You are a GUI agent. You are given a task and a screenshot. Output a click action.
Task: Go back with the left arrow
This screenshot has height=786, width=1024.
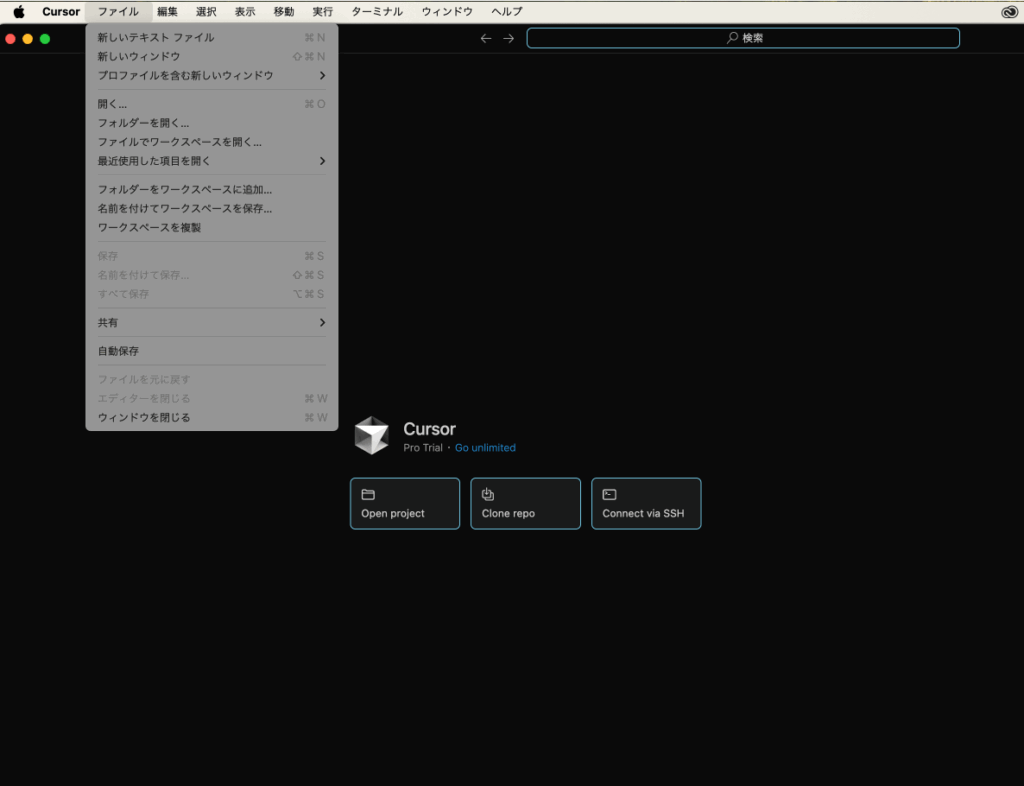(x=486, y=39)
